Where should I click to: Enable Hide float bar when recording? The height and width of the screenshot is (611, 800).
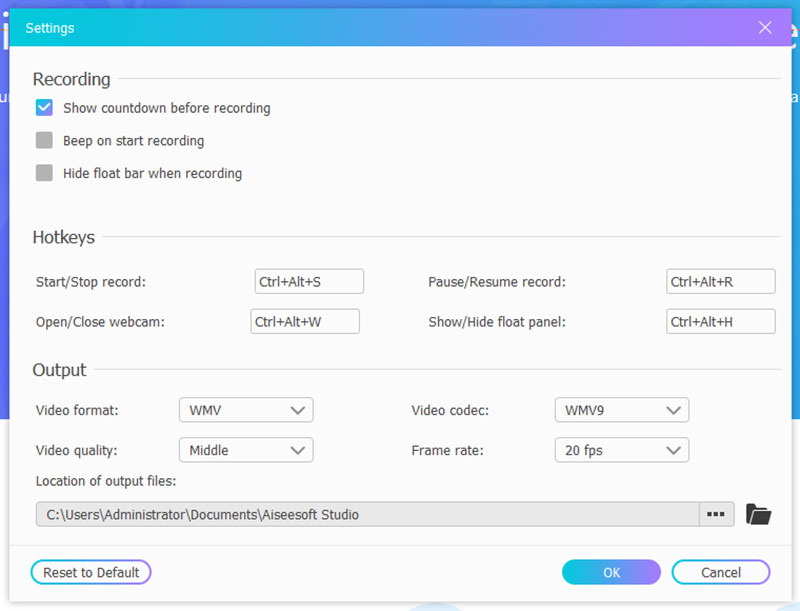click(44, 173)
